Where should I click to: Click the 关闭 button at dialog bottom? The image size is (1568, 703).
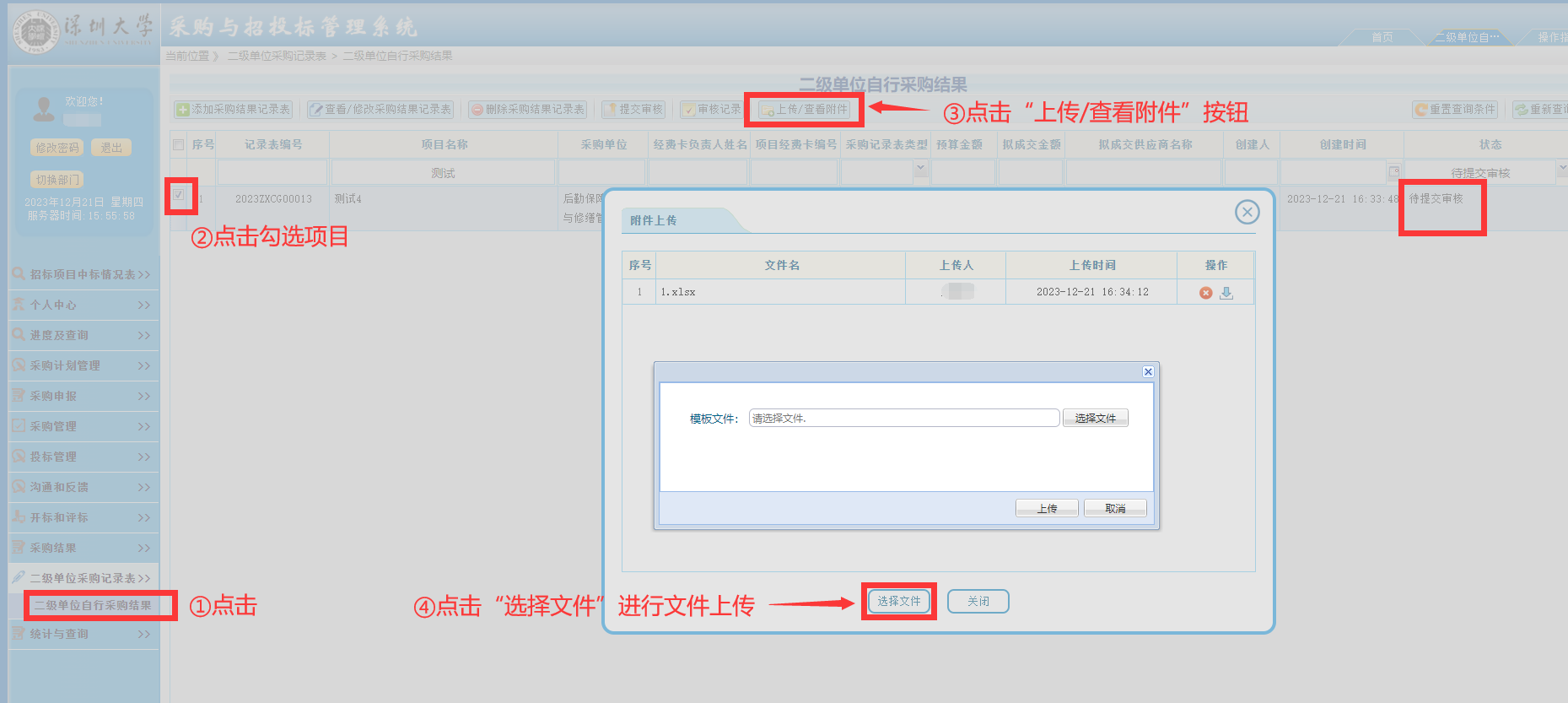[978, 601]
